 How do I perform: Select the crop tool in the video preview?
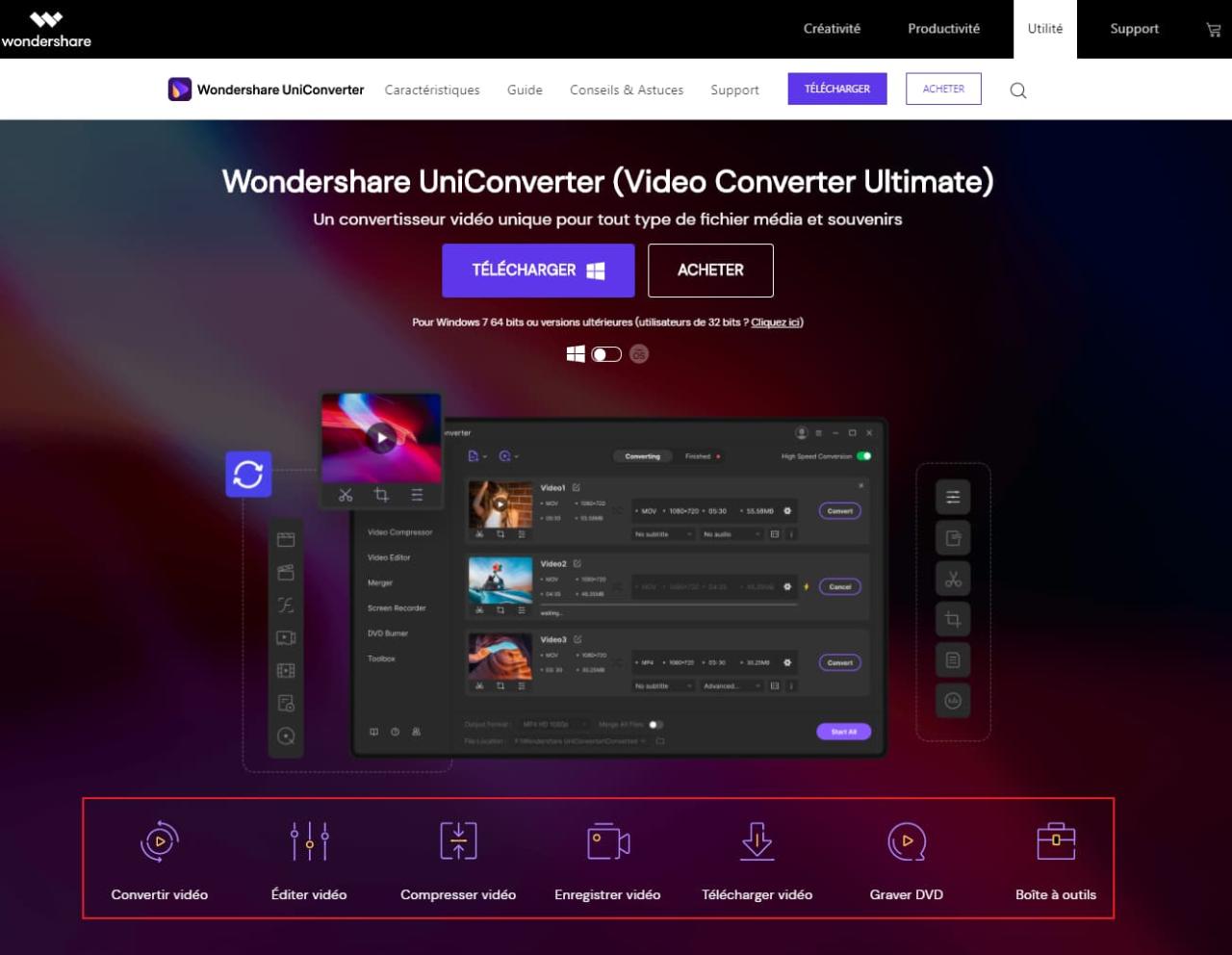381,495
